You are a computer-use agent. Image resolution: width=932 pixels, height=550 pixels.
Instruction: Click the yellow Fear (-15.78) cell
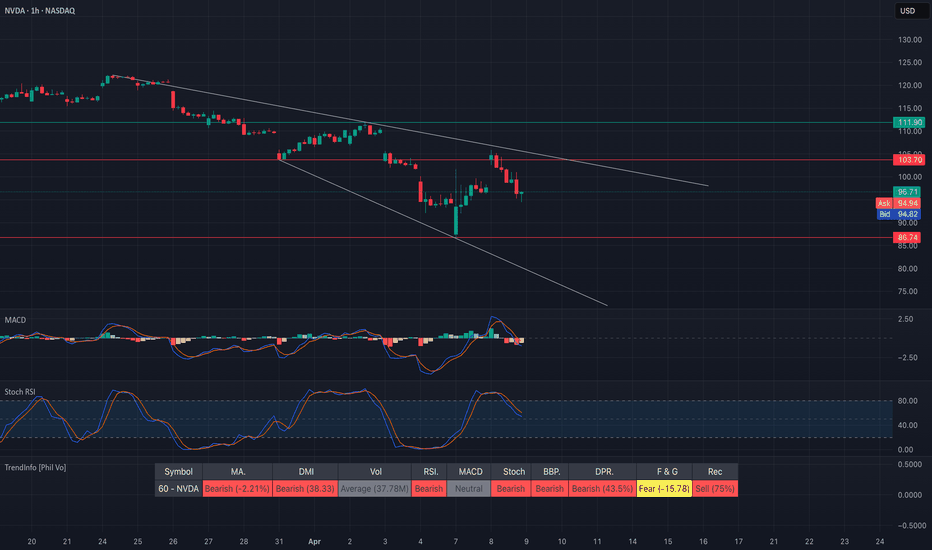click(x=665, y=489)
